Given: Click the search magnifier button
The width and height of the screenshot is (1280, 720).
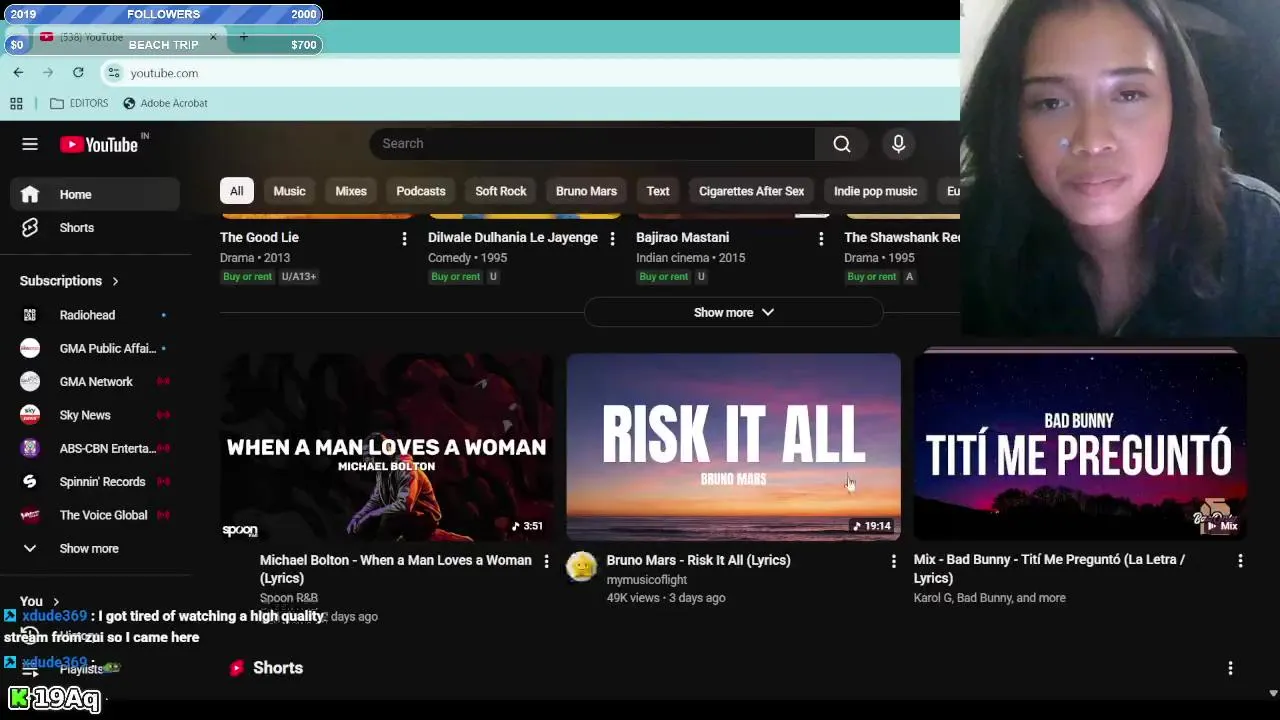Looking at the screenshot, I should coord(842,144).
